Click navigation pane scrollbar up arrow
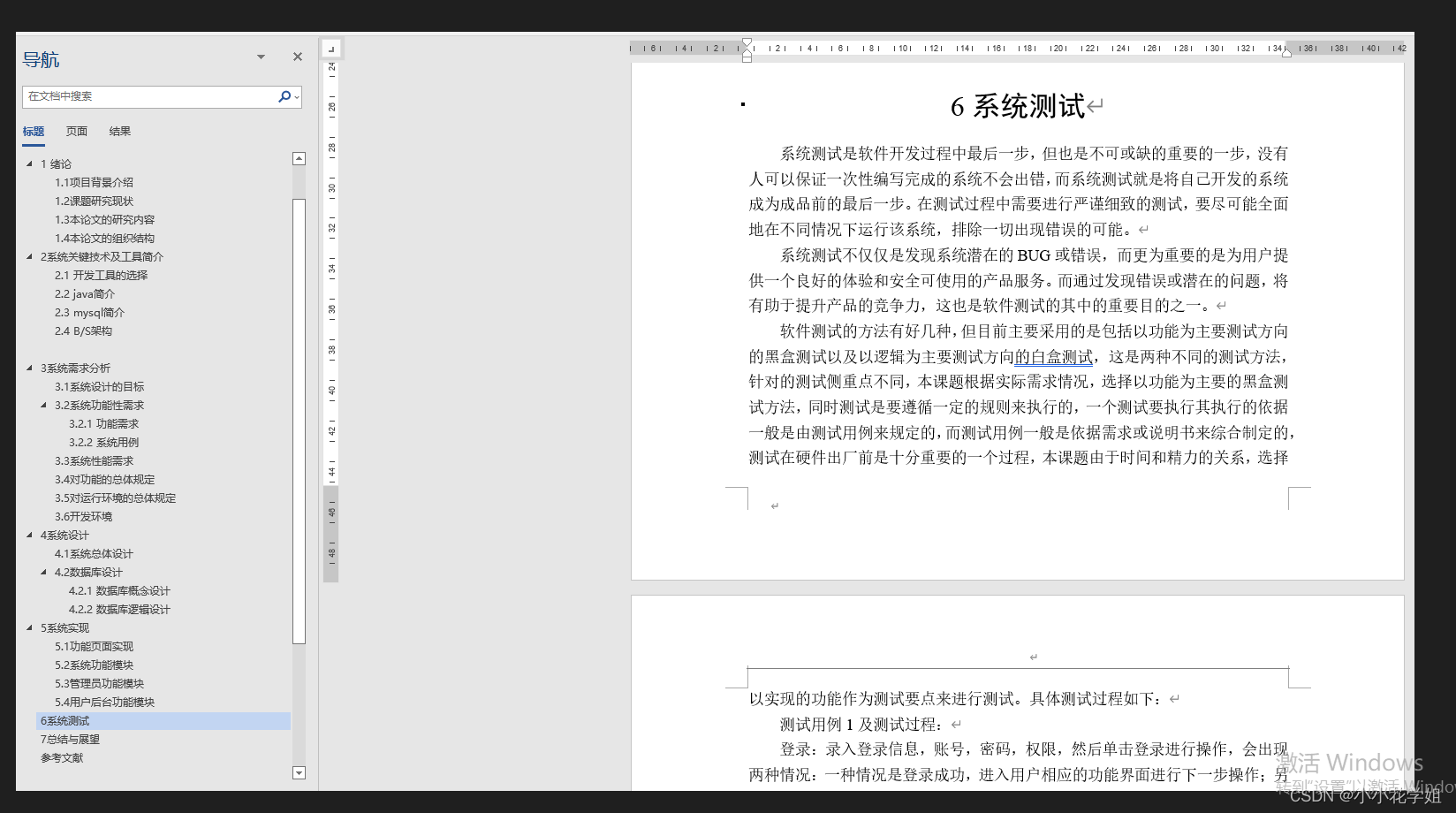Image resolution: width=1456 pixels, height=813 pixels. pos(299,158)
